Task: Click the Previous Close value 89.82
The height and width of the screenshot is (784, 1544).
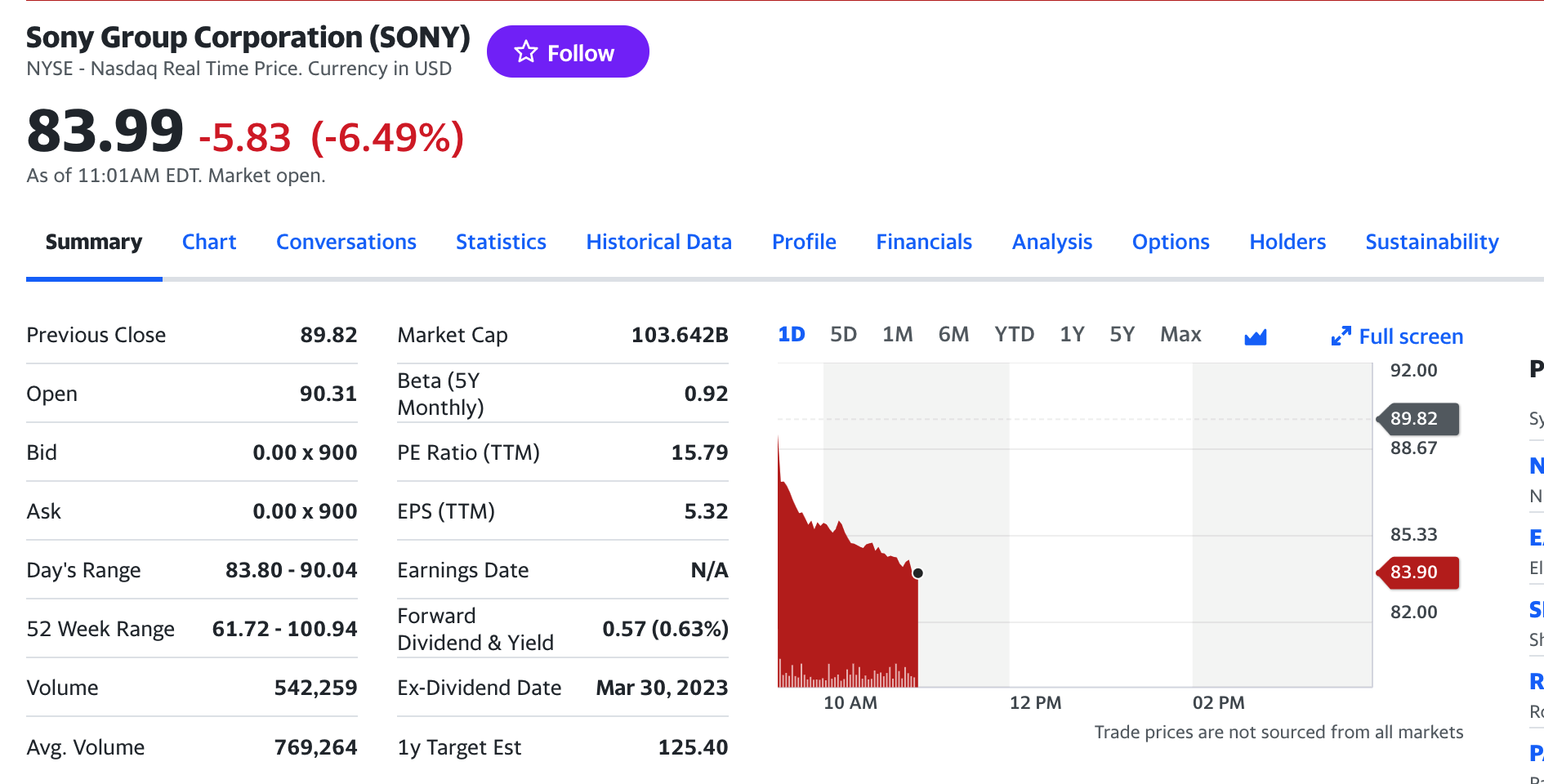Action: [x=328, y=335]
